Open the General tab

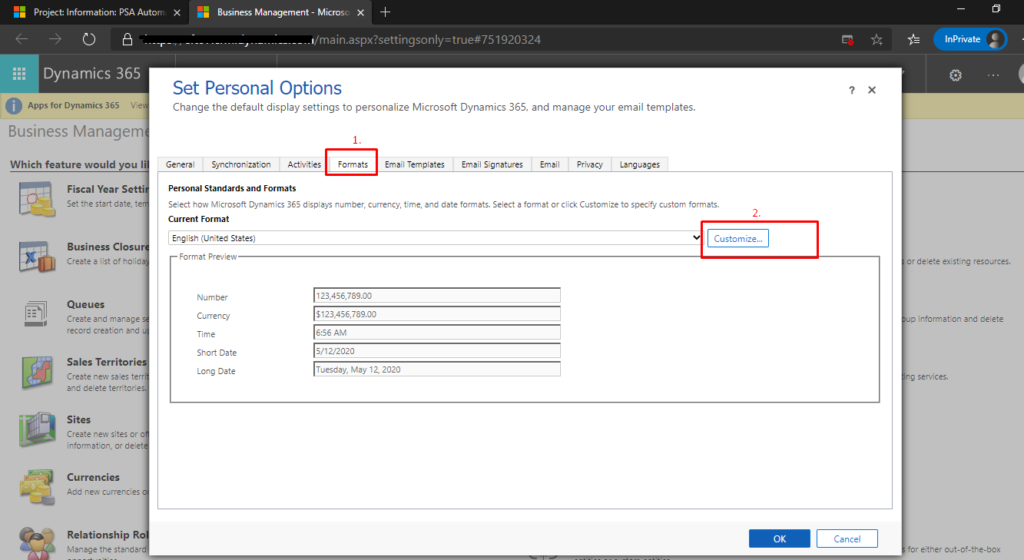[x=180, y=164]
